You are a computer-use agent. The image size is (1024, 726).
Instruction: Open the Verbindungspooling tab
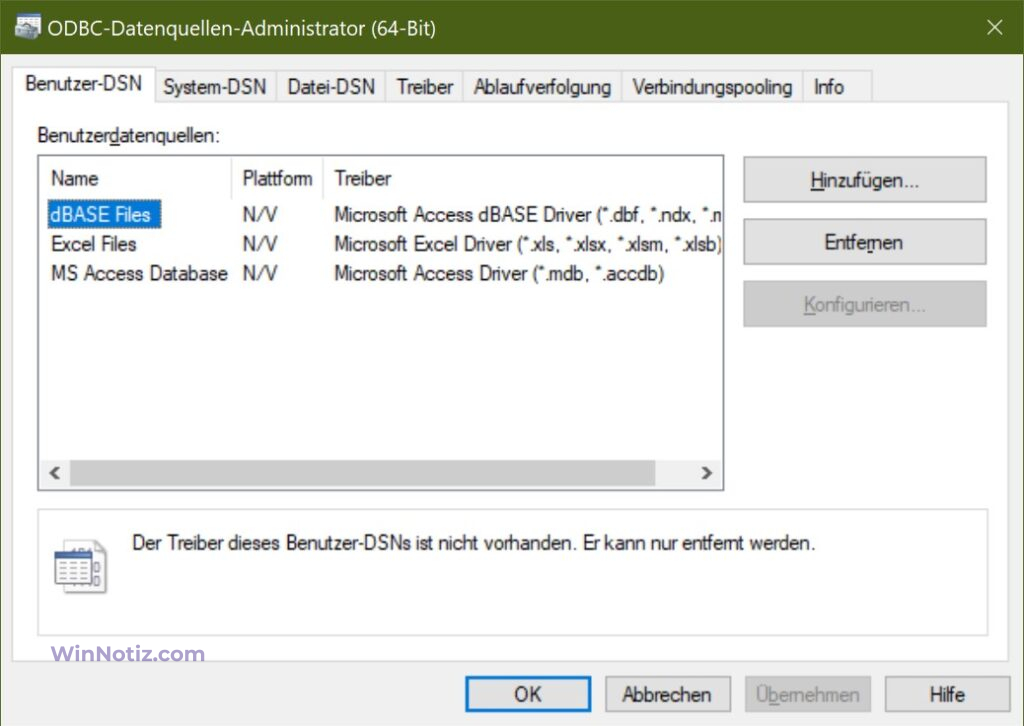click(711, 87)
